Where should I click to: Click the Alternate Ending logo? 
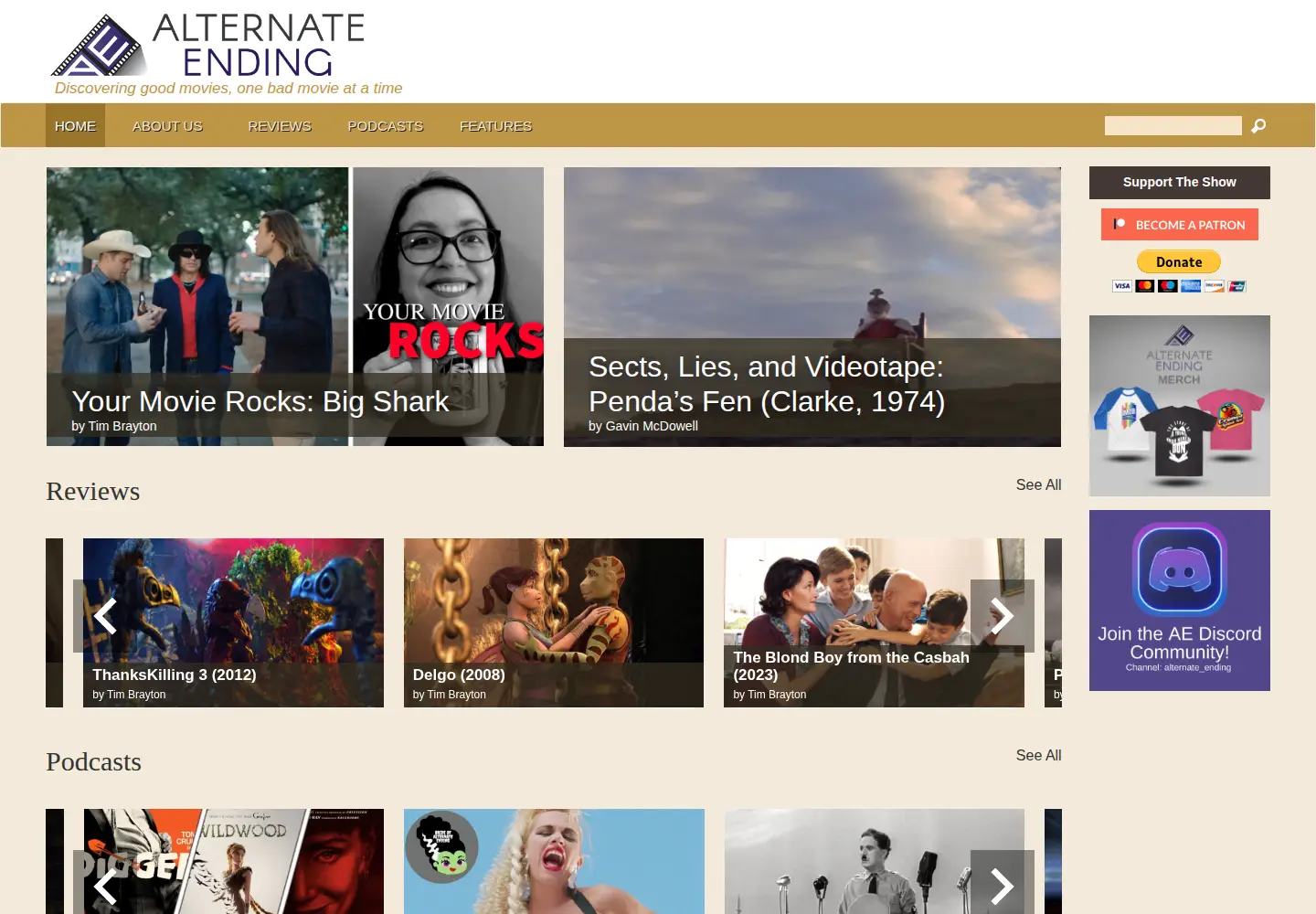coord(208,45)
